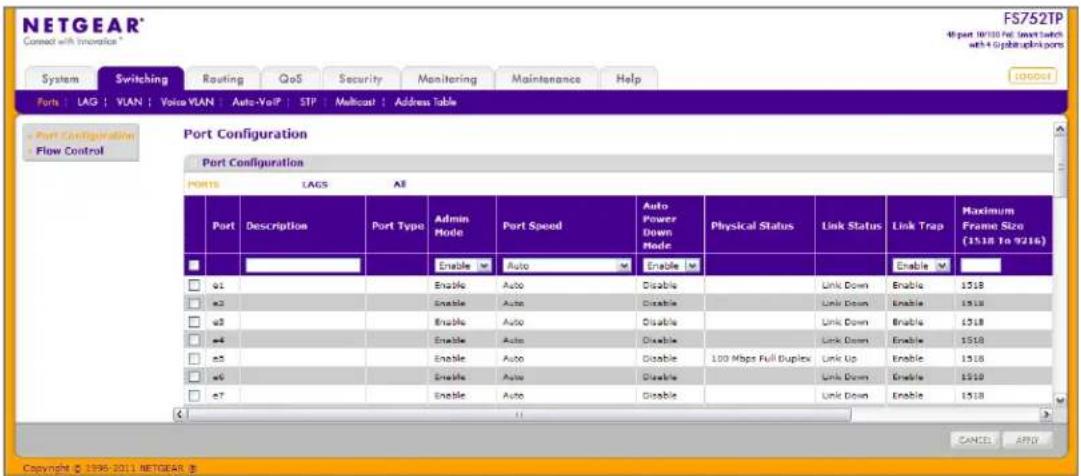Open the STP submenu link

coord(307,103)
